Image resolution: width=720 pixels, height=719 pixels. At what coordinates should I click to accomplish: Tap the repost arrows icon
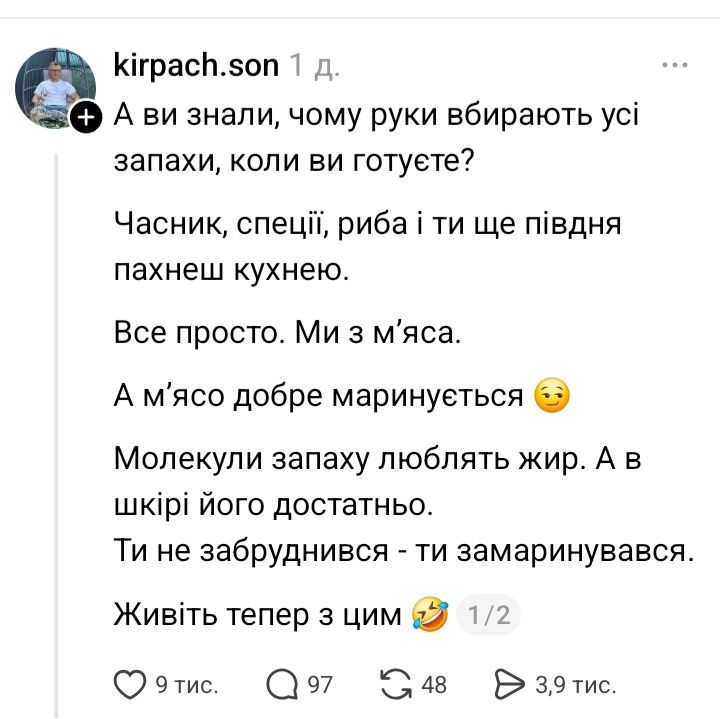pos(399,684)
